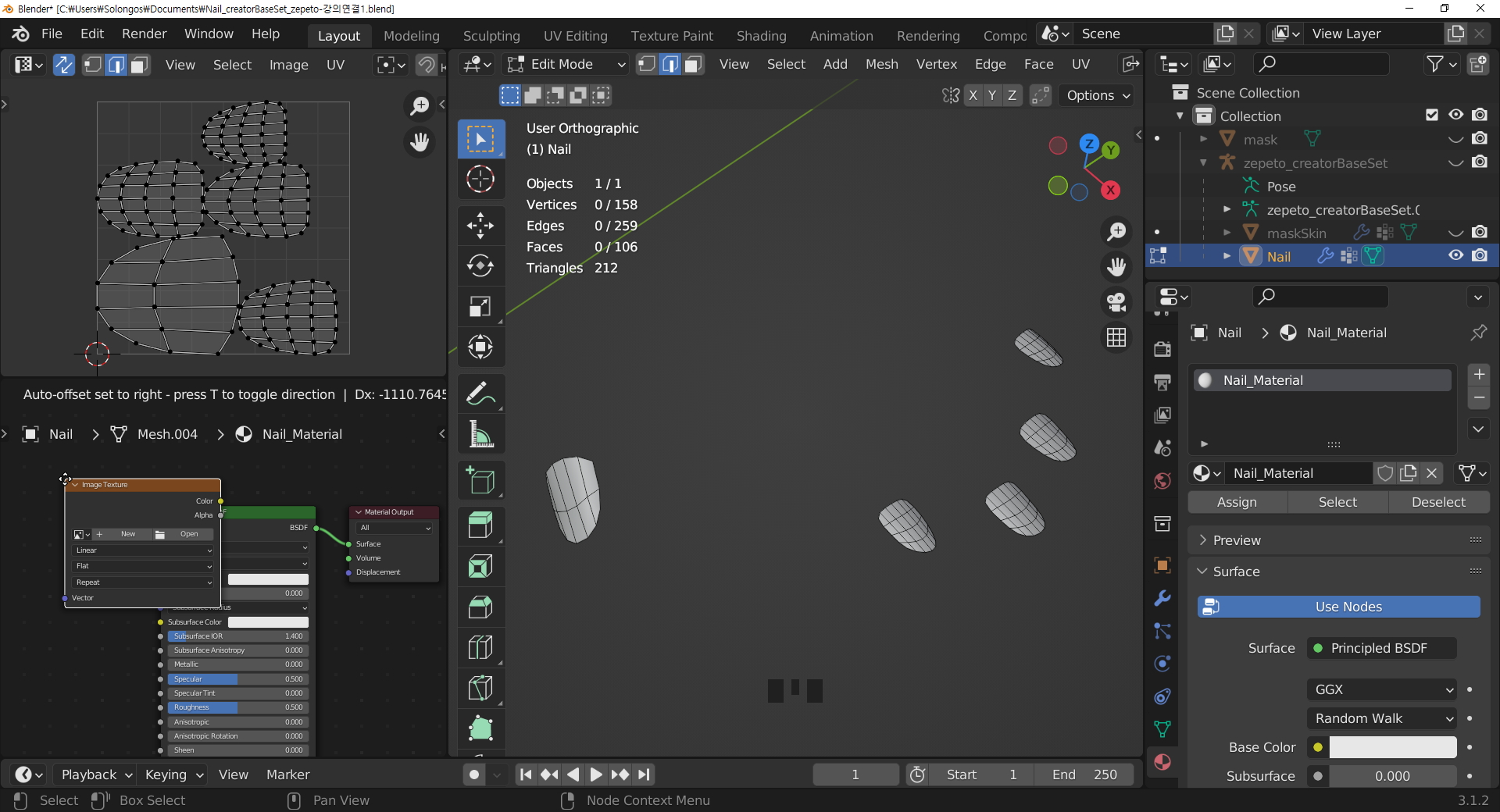Click the Use Nodes button
The width and height of the screenshot is (1500, 812).
(x=1339, y=607)
